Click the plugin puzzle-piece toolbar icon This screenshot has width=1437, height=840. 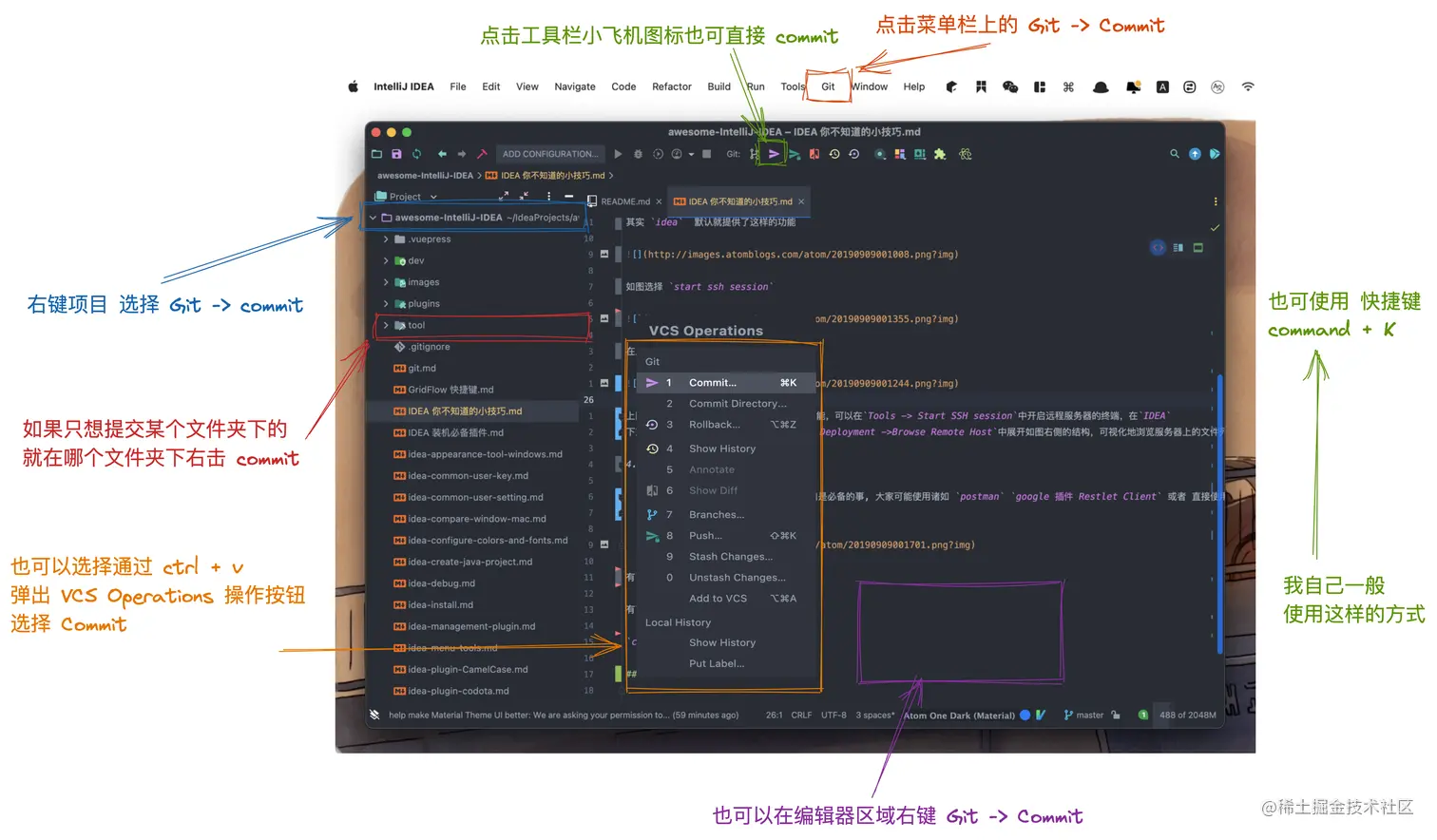[x=940, y=154]
